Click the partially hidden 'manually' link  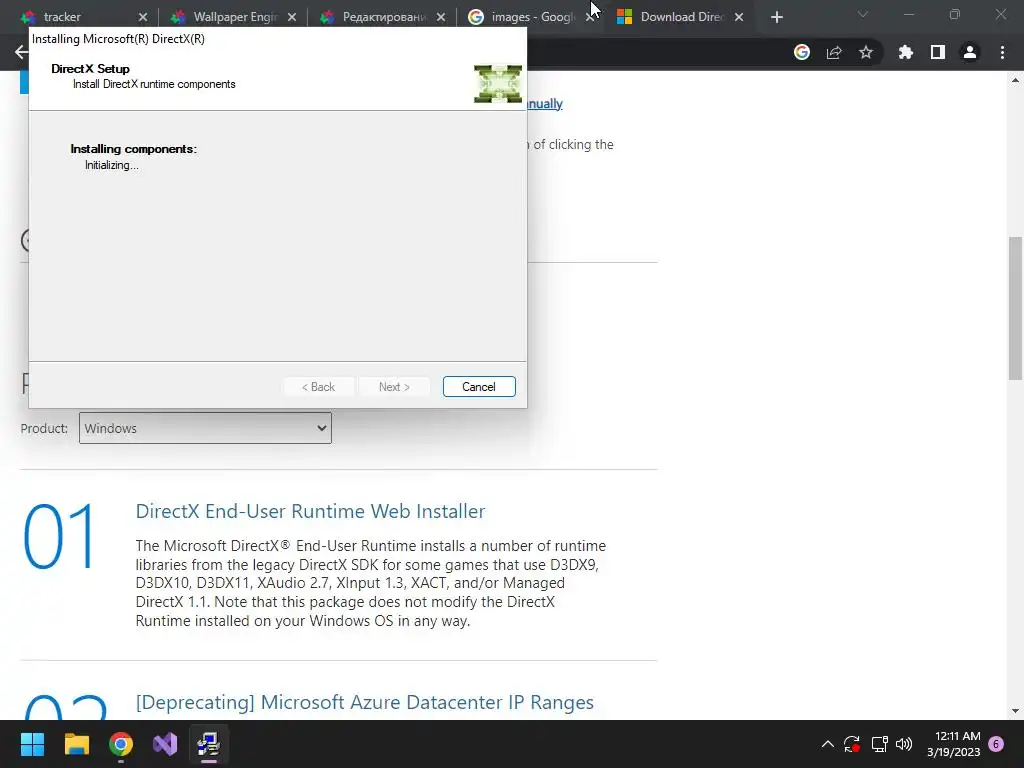click(x=545, y=104)
